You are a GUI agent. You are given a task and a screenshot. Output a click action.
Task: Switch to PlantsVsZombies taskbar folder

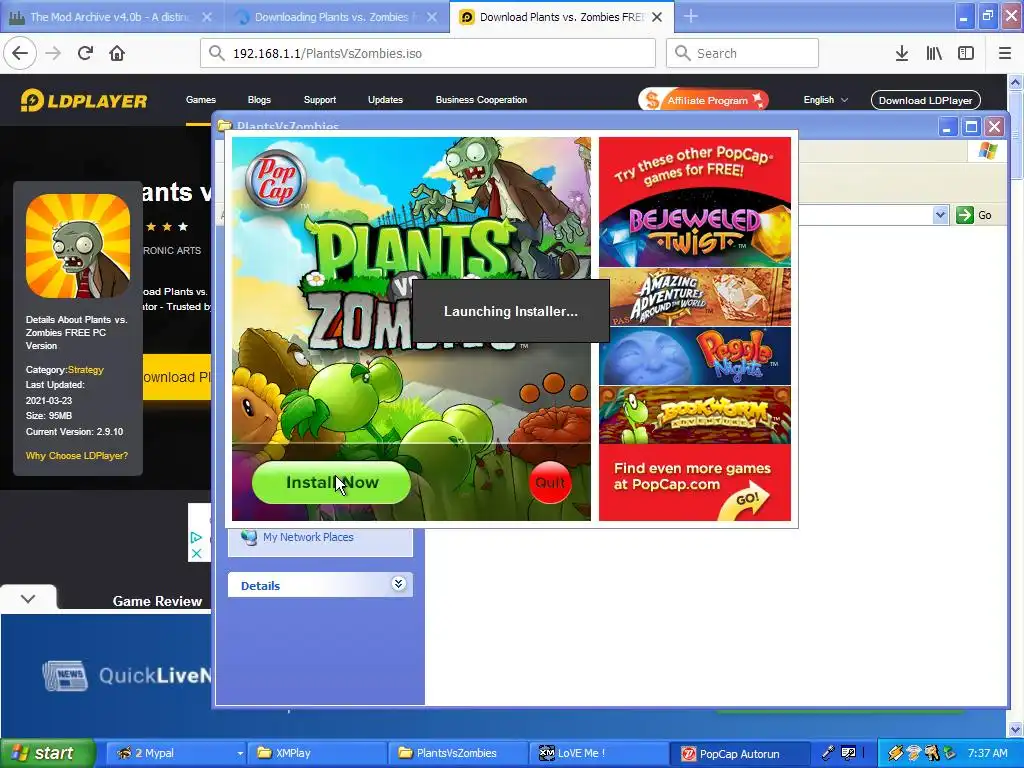point(458,753)
